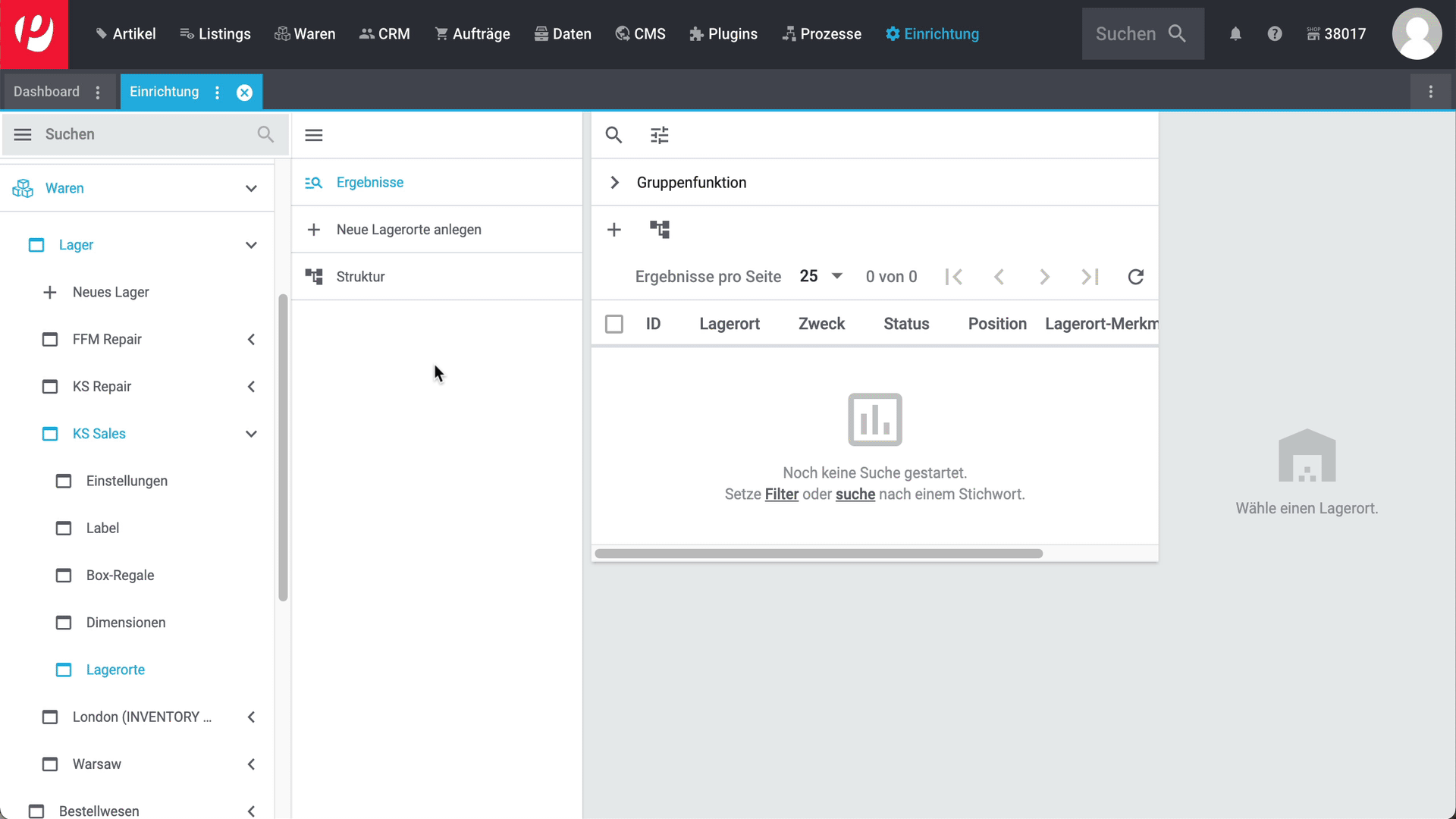The image size is (1456, 819).
Task: Click the magnifier icon in results toolbar
Action: tap(613, 135)
